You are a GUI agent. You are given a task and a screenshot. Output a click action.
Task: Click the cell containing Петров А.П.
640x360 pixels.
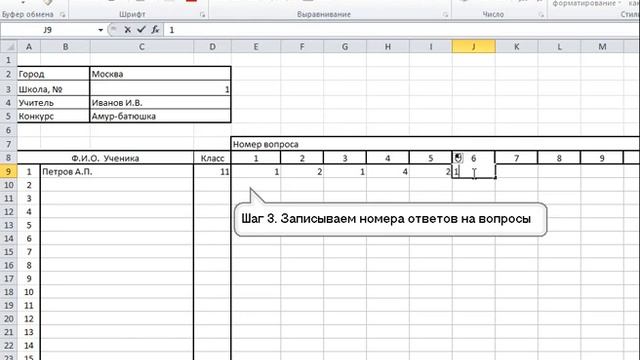pos(117,171)
